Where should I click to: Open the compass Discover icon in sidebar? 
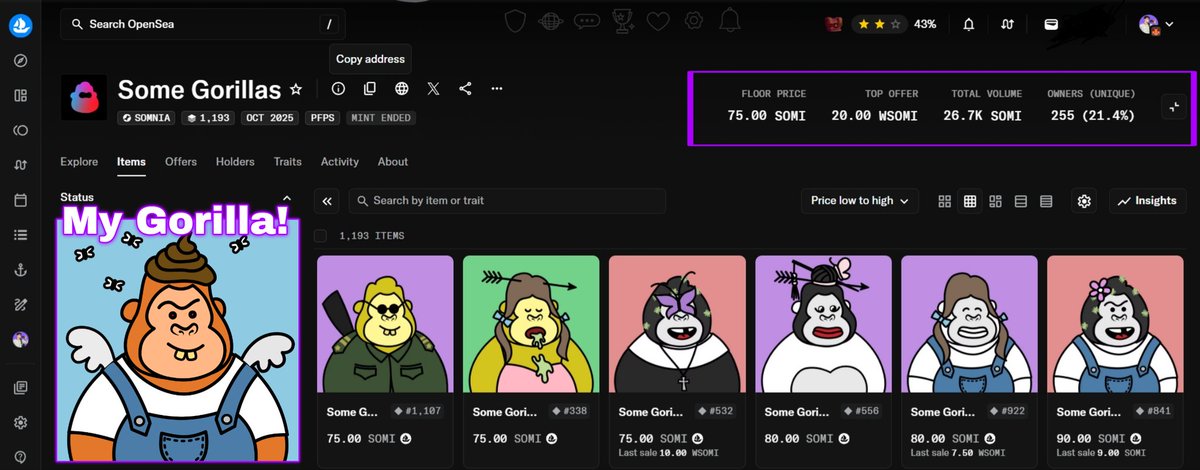[20, 61]
